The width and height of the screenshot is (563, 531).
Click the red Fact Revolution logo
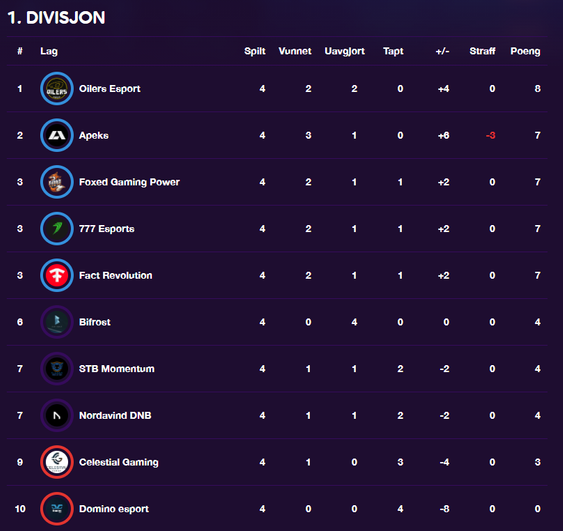click(x=57, y=275)
